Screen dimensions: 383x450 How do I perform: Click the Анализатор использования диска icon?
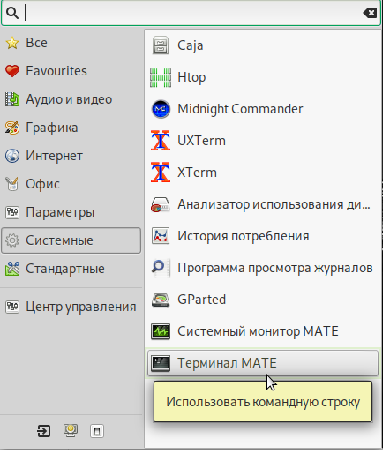coord(161,204)
